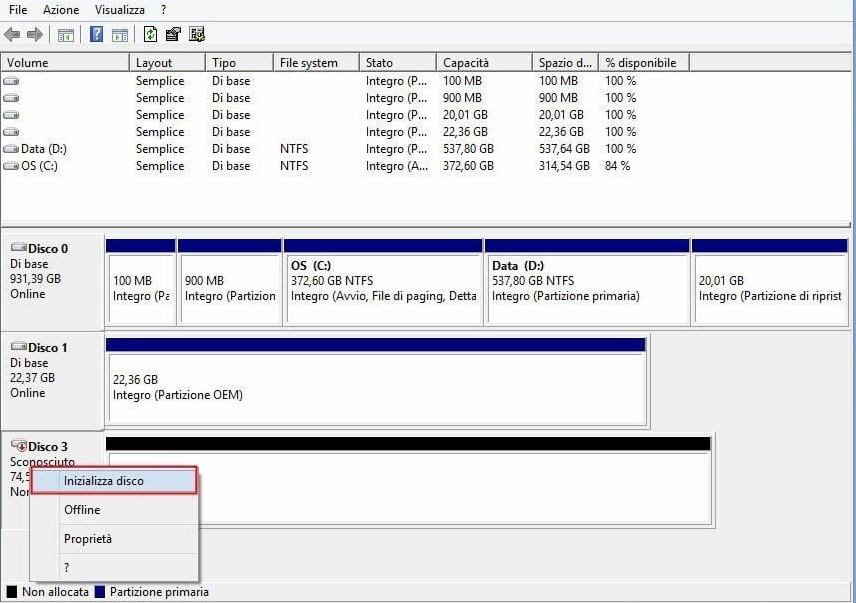Click the export list toolbar icon
856x603 pixels.
[173, 33]
